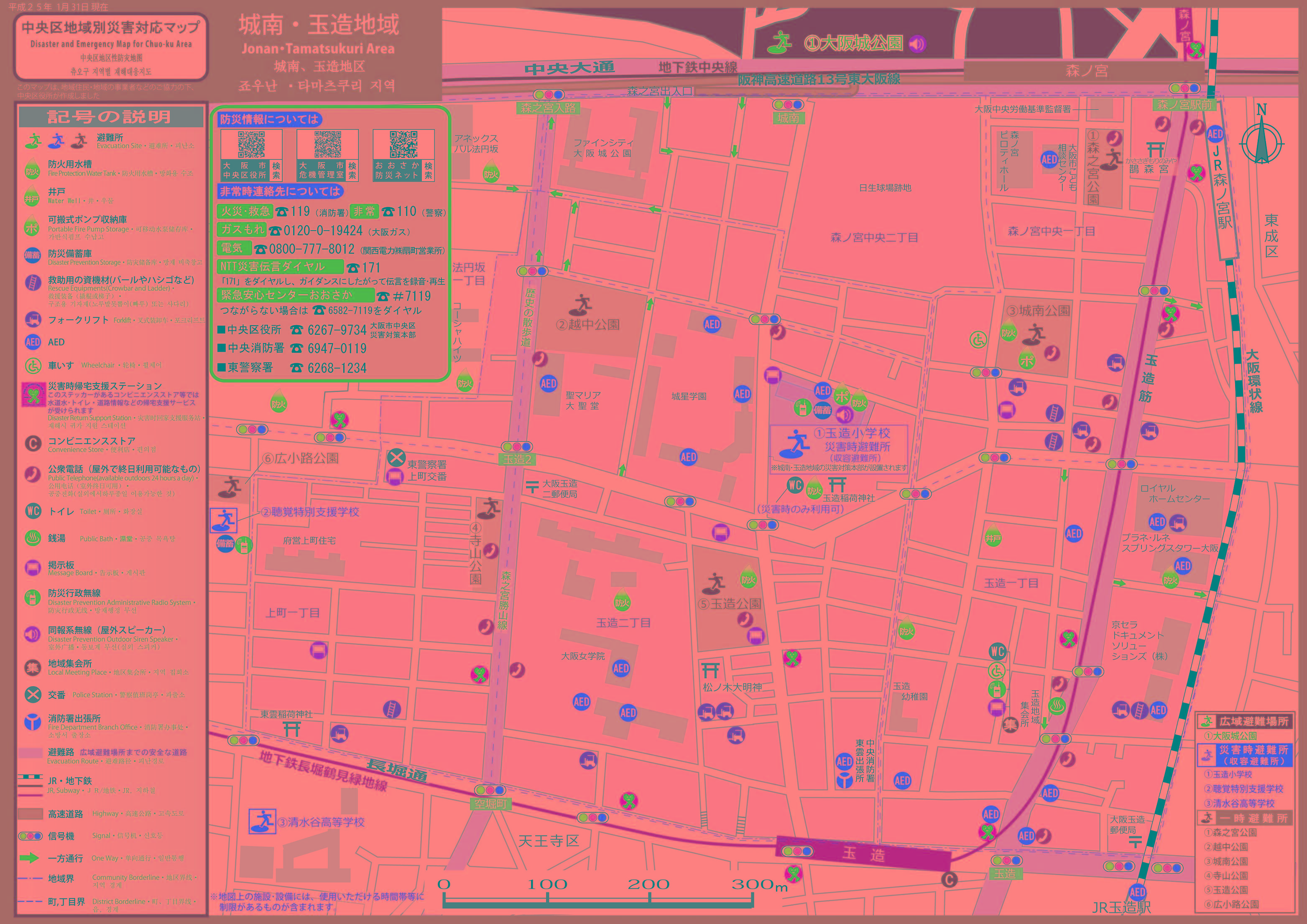Click the forklift icon in the legend
This screenshot has width=1307, height=924.
(x=33, y=319)
